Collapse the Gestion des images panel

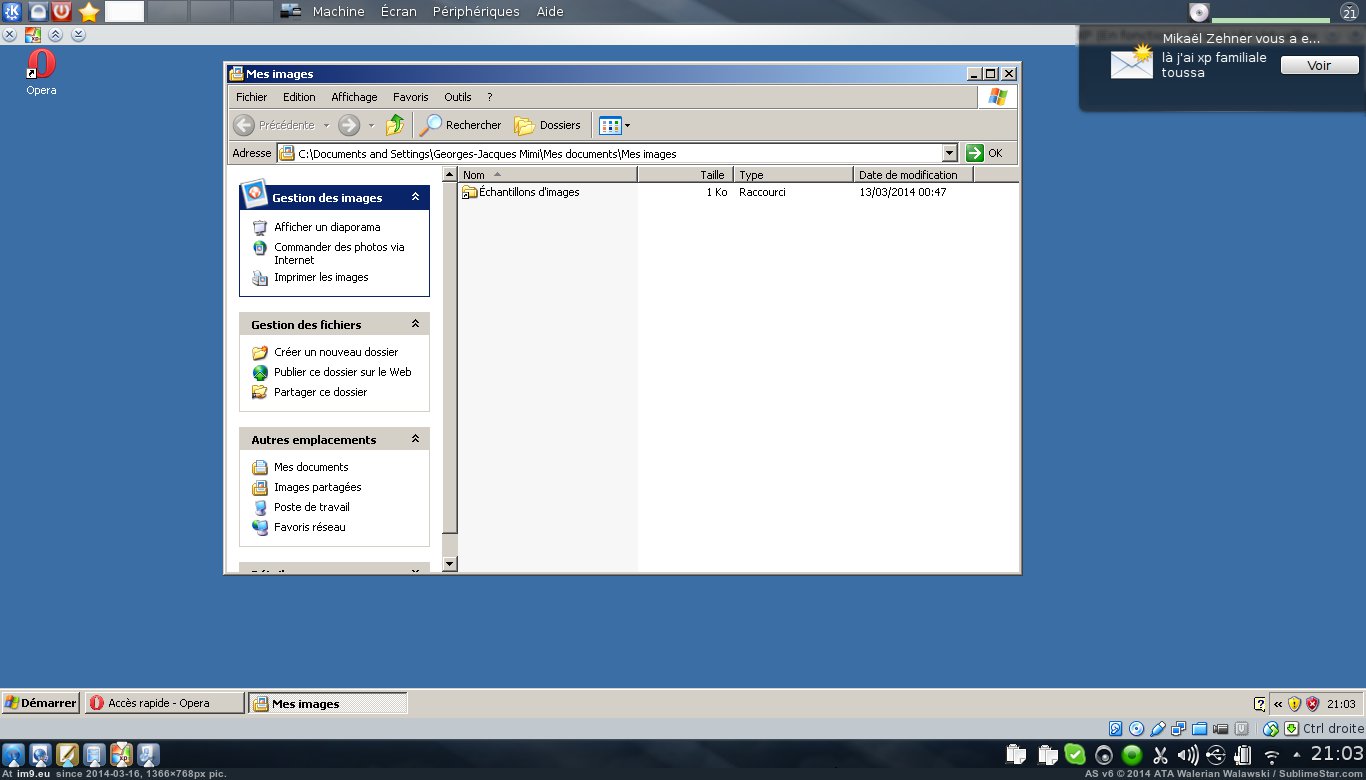point(416,198)
